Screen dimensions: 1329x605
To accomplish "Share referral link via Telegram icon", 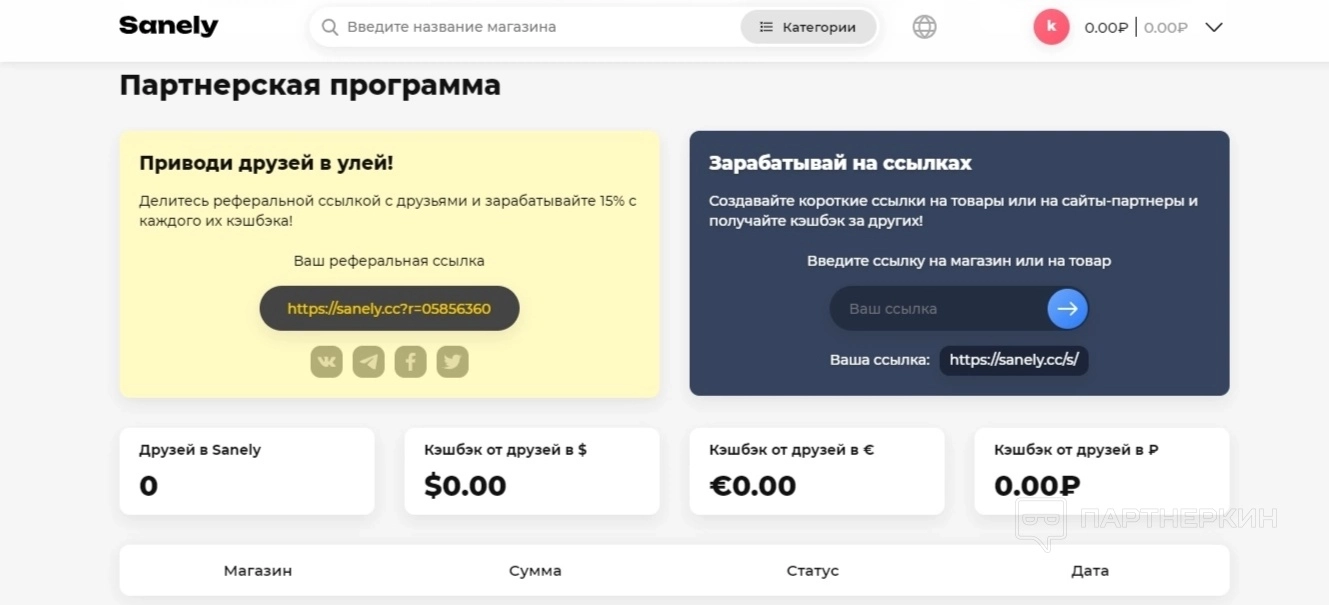I will point(369,362).
